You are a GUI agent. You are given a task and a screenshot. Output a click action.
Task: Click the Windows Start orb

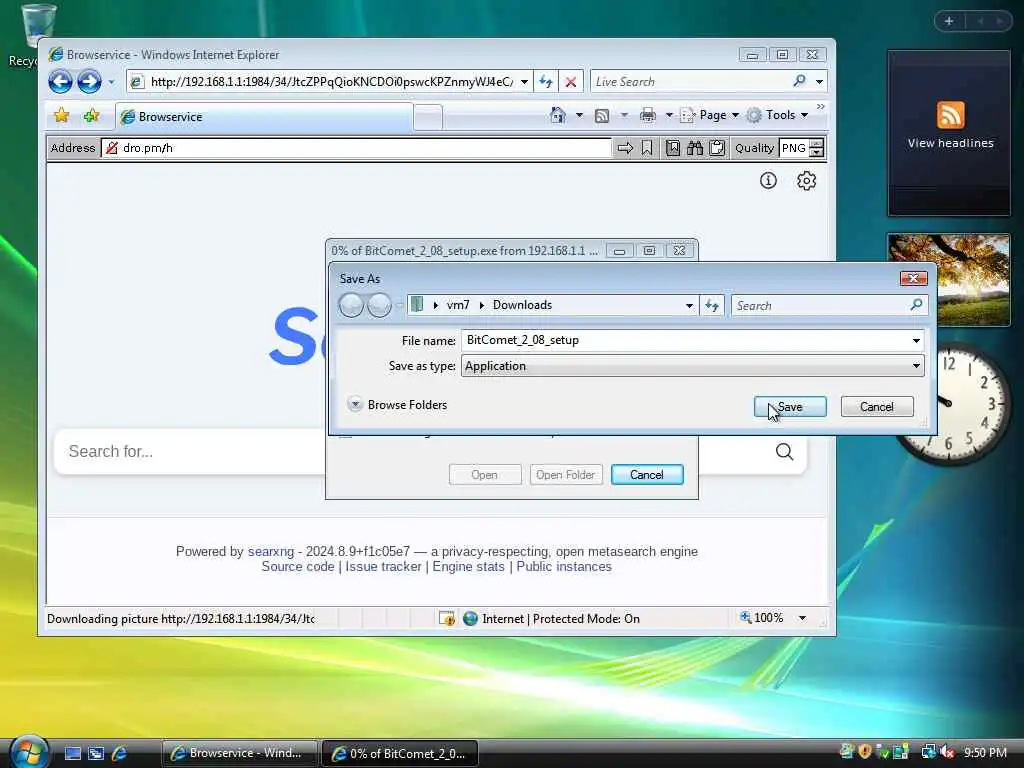[x=29, y=752]
